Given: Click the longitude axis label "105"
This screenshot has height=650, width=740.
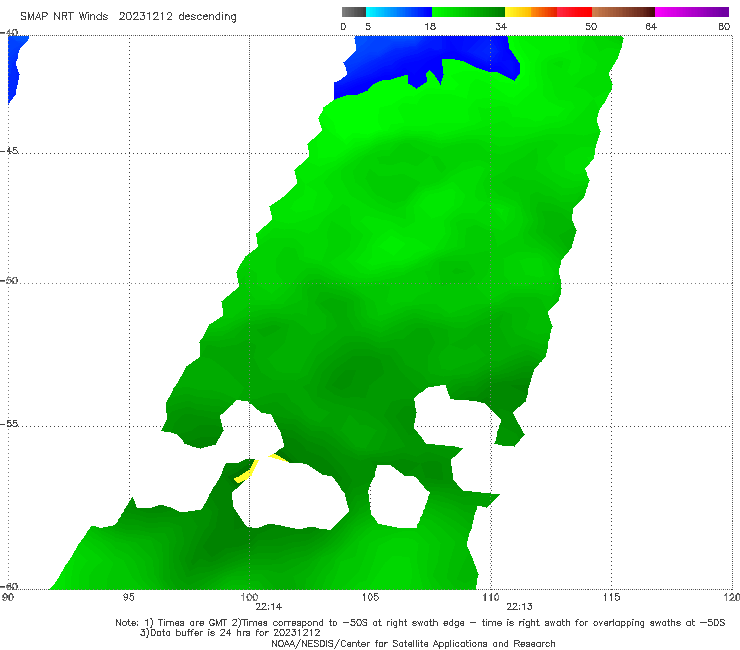Looking at the screenshot, I should pos(370,598).
